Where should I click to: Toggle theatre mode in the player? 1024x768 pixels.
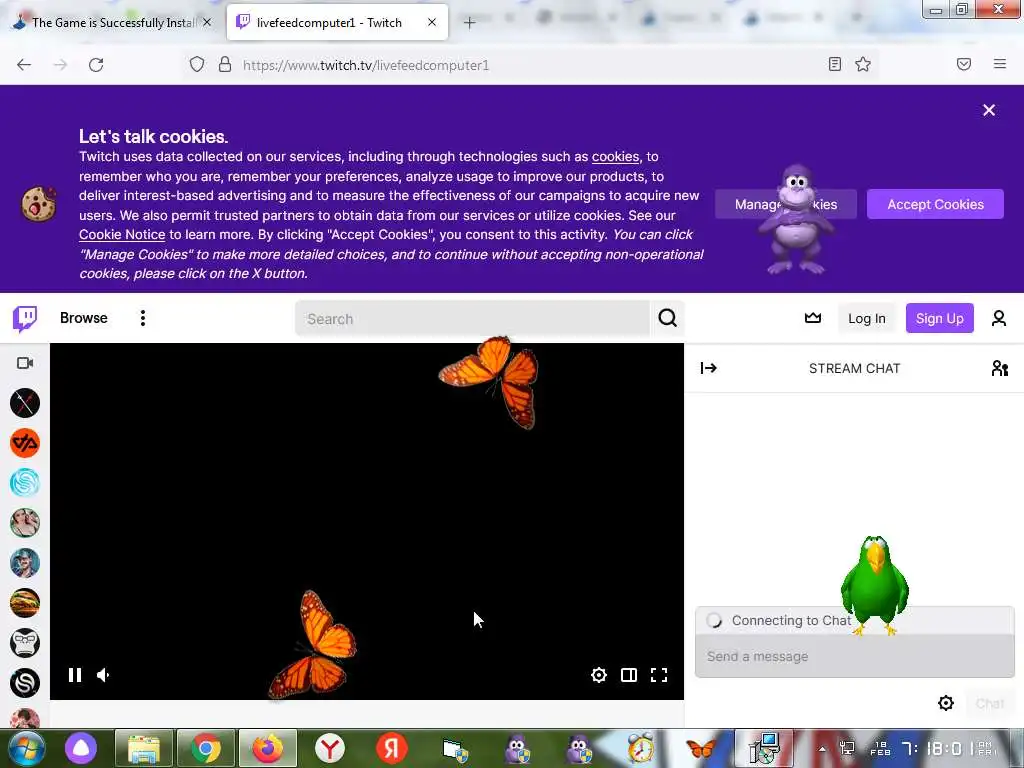pos(628,675)
